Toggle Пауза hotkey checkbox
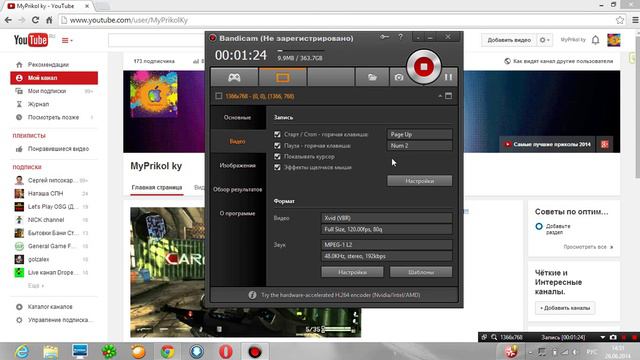Screen dimensions: 640x360 coord(278,146)
